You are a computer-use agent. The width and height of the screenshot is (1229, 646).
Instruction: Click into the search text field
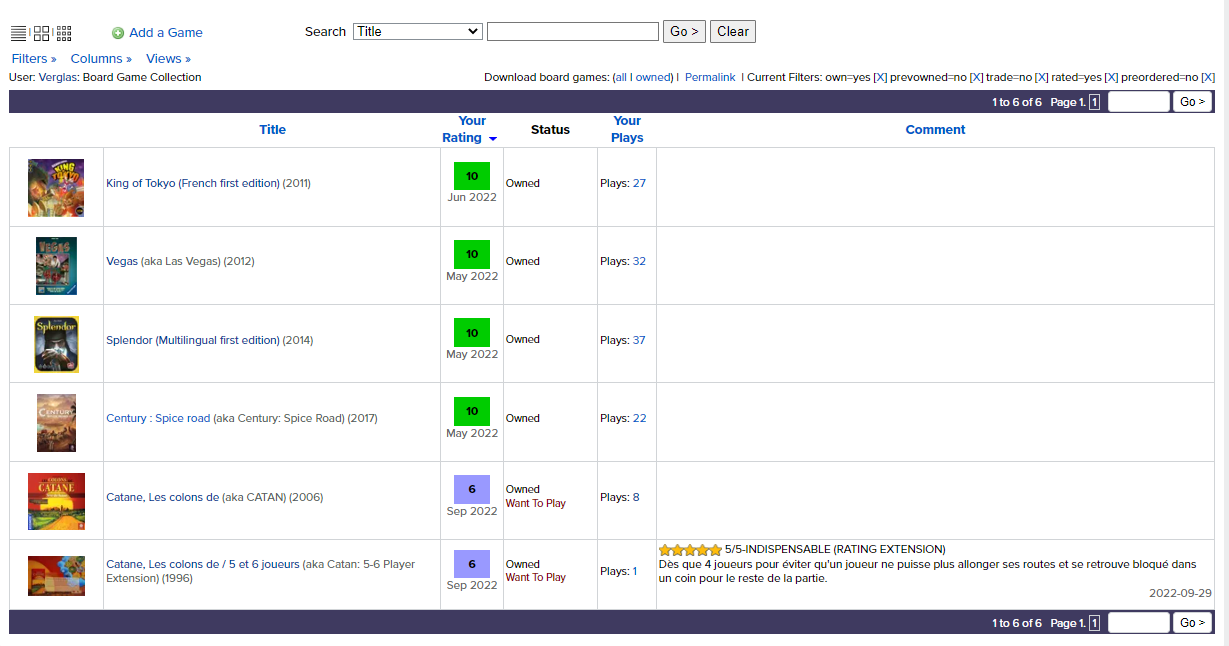572,32
